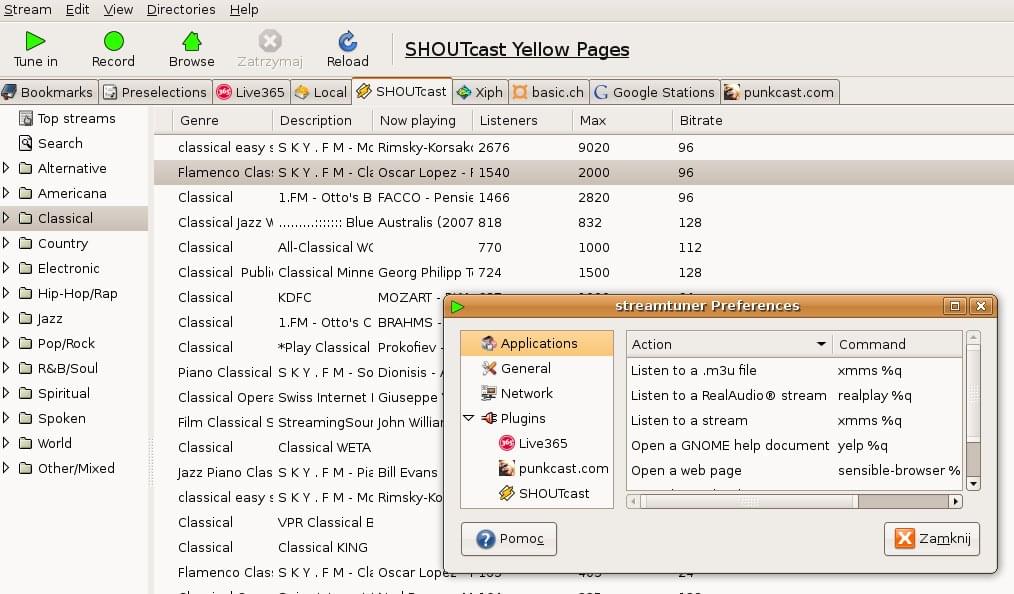The height and width of the screenshot is (594, 1014).
Task: Select the Applications preferences page
Action: click(x=537, y=343)
